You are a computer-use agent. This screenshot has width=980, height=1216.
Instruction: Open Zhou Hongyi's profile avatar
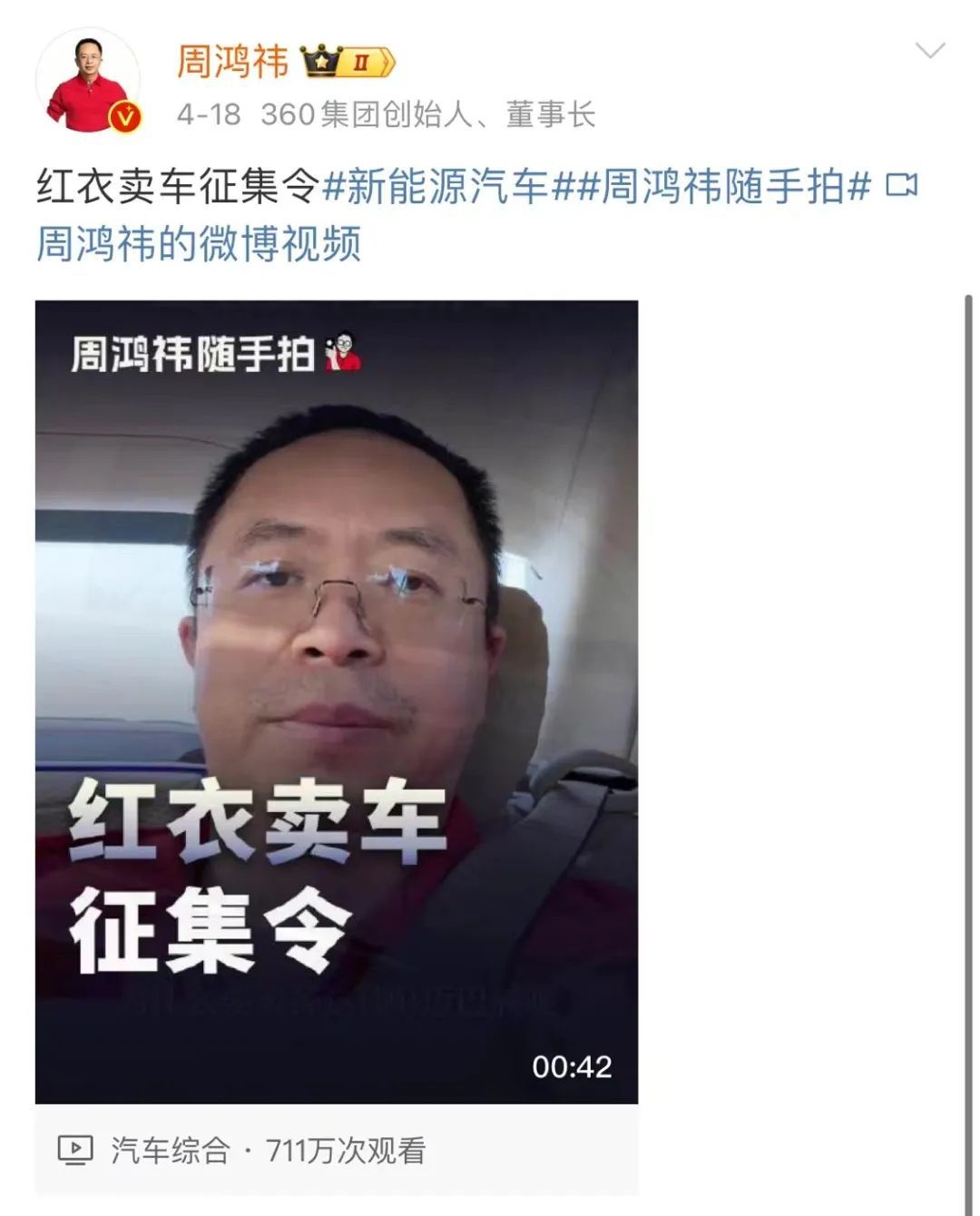pos(88,80)
